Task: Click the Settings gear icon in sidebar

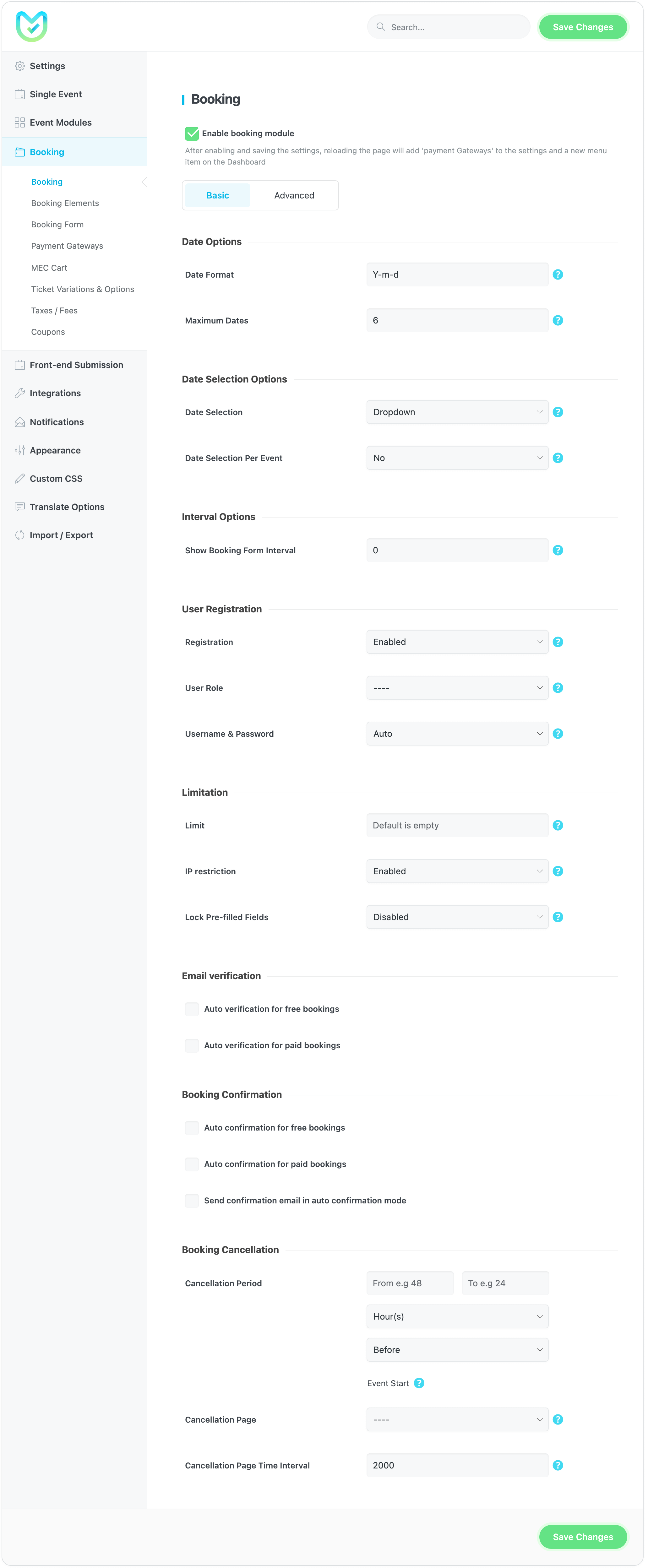Action: [x=19, y=66]
